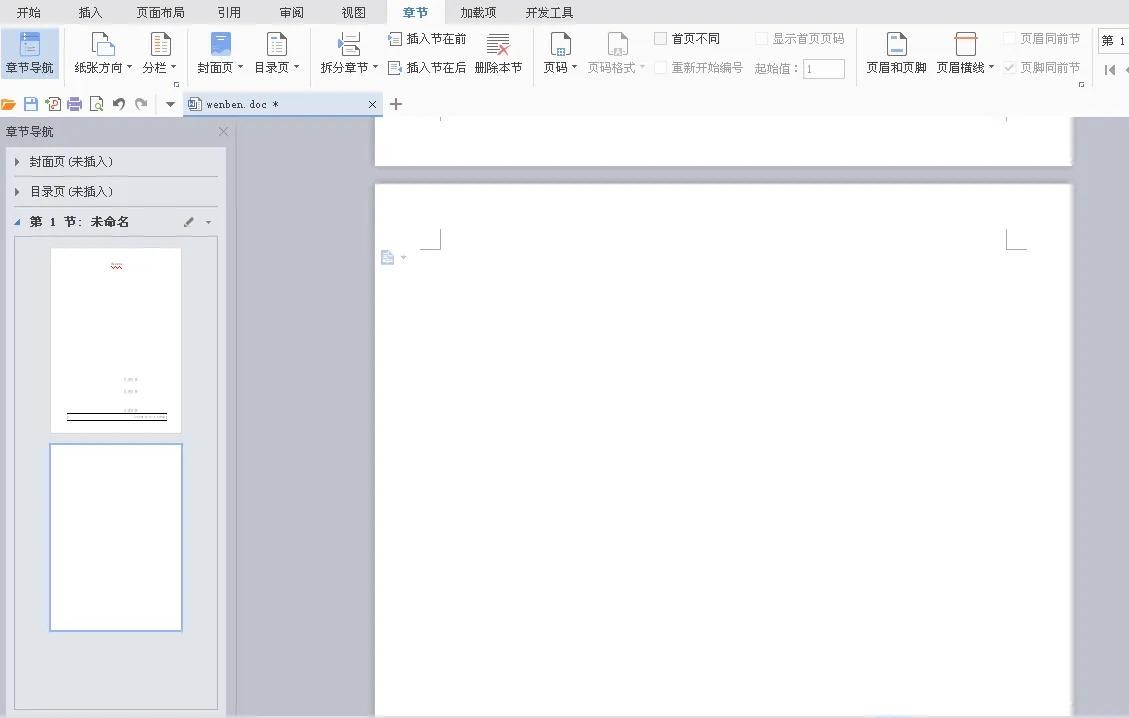The image size is (1129, 718).
Task: Click 删除本节 delete section icon
Action: coord(498,45)
